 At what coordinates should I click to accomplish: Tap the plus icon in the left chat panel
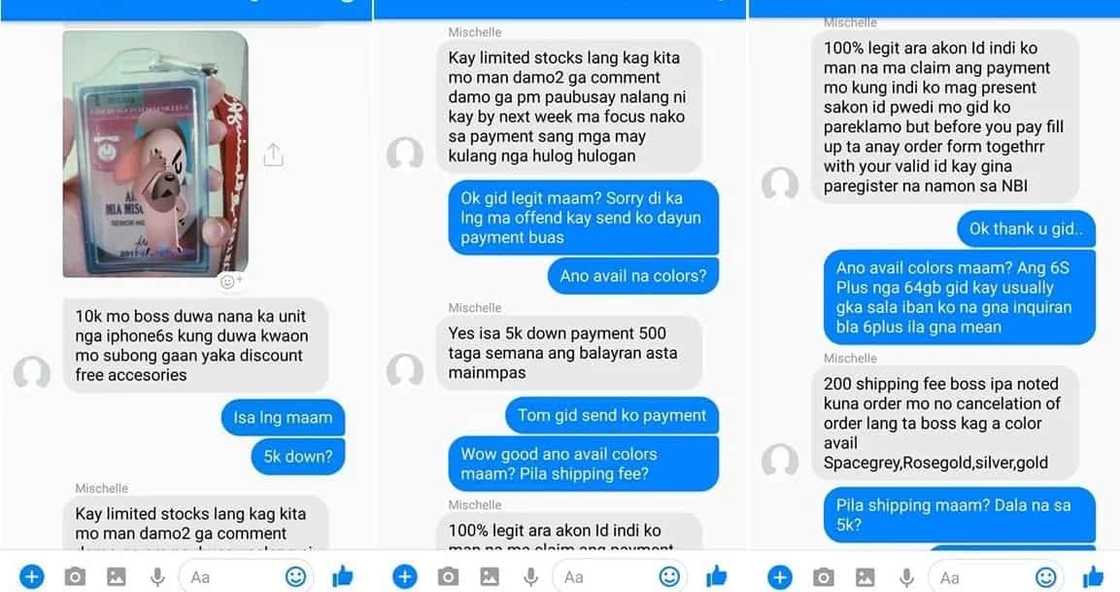(x=31, y=576)
